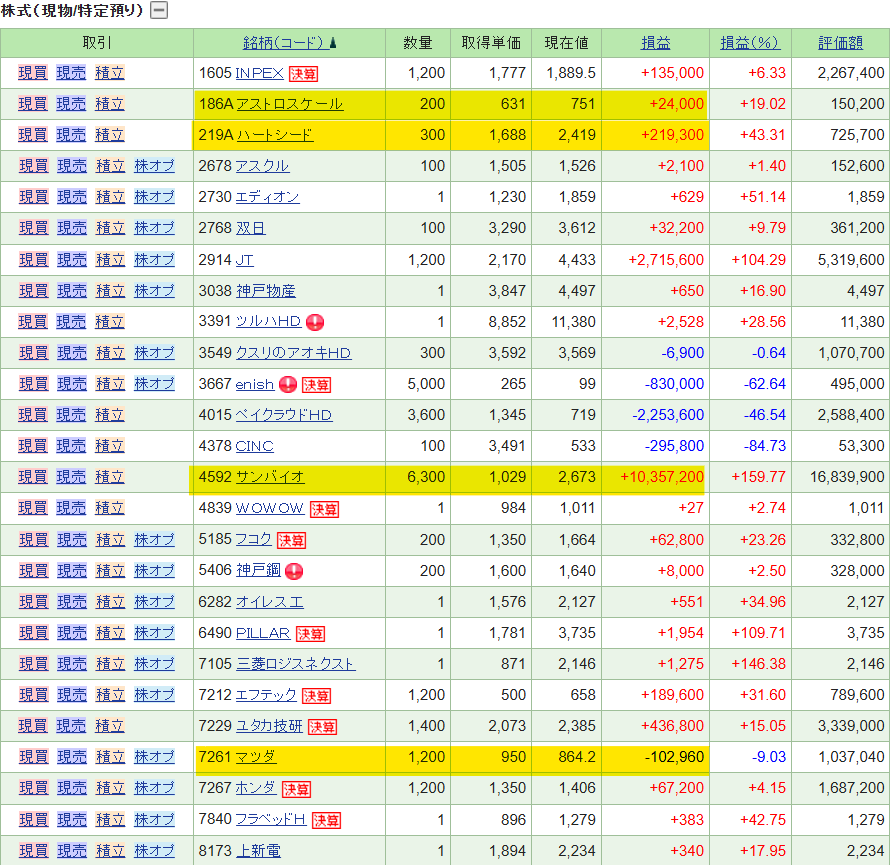890x865 pixels.
Task: View the オイレス工 stock page
Action: point(270,602)
